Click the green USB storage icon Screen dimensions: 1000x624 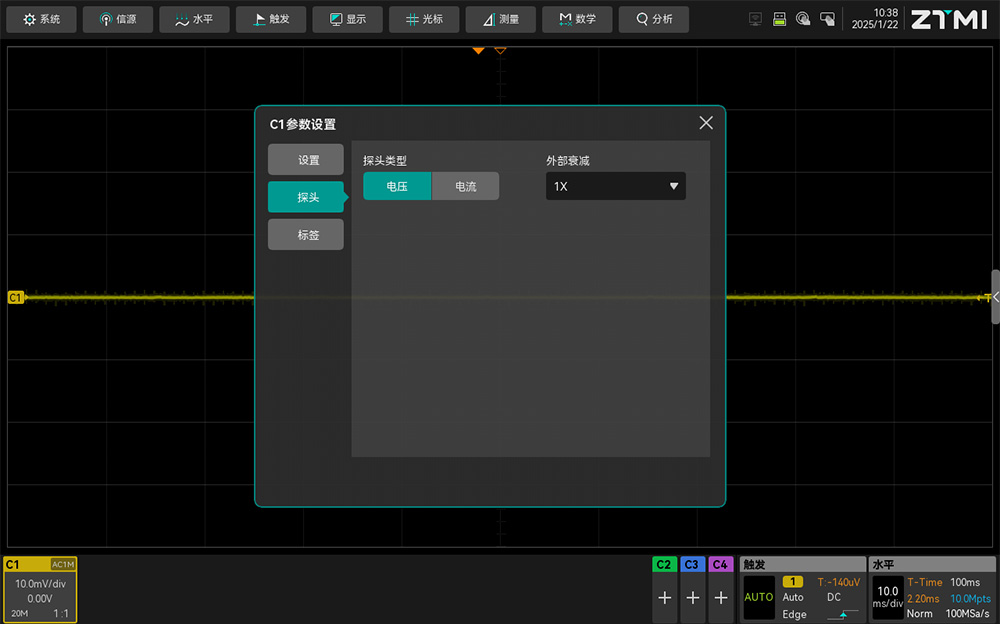tap(779, 19)
